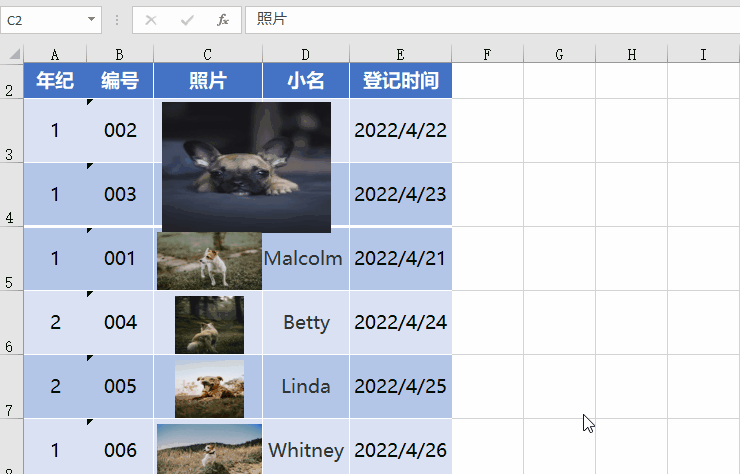This screenshot has width=740, height=474.
Task: Click the formula bar input showing 照片
Action: (x=492, y=20)
